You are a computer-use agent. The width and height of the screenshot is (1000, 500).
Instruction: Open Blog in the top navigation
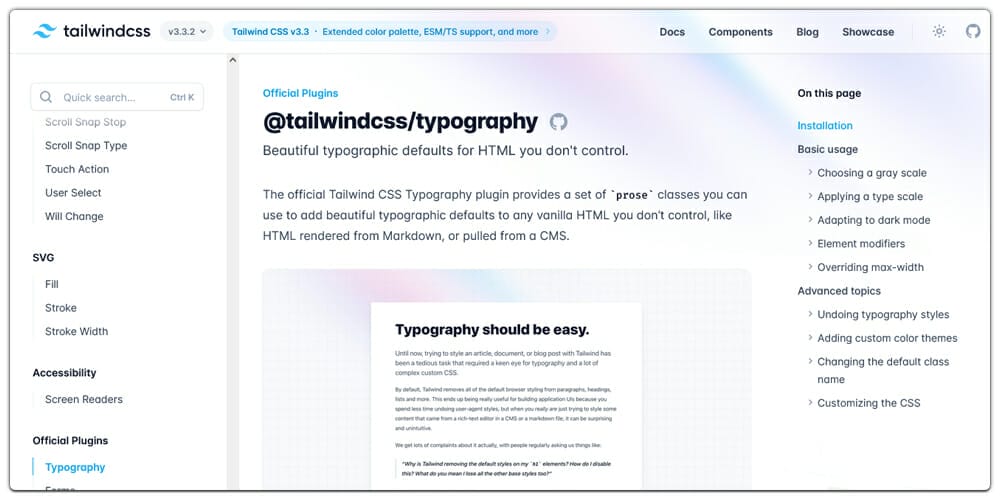click(807, 32)
